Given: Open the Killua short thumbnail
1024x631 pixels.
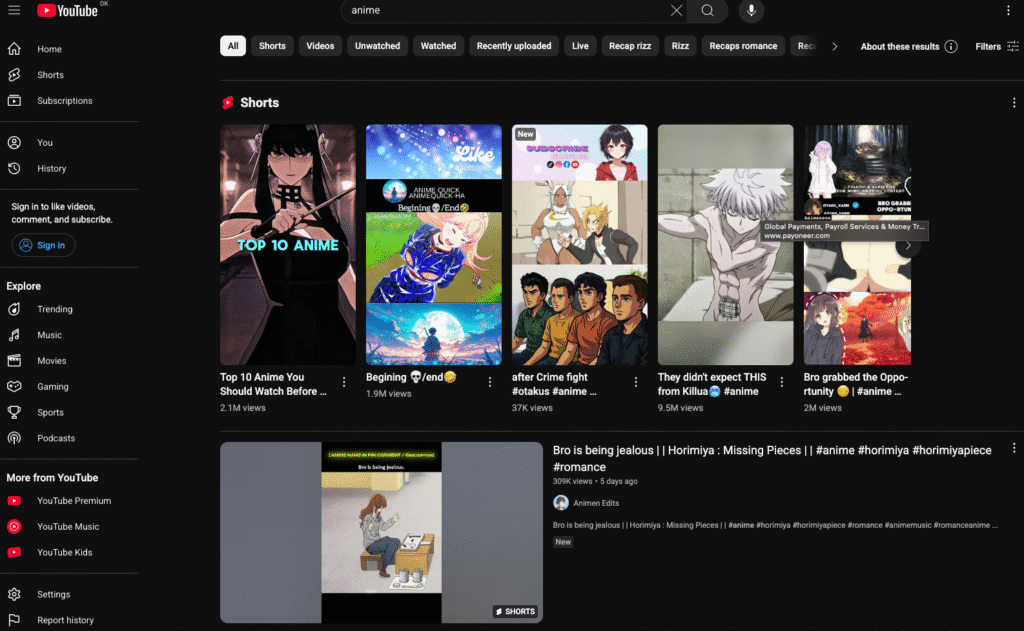Looking at the screenshot, I should (x=726, y=244).
